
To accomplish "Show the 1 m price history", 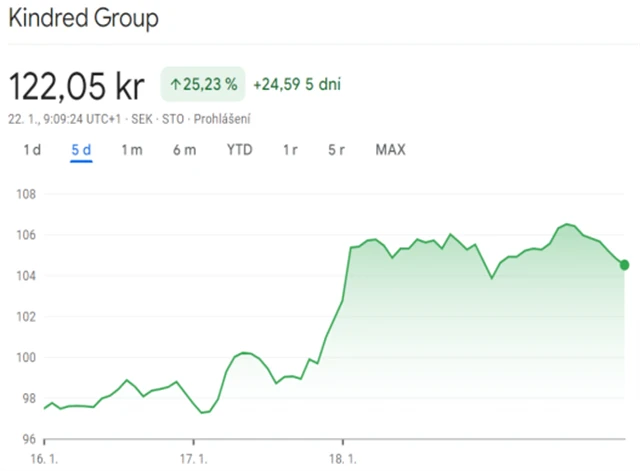I will click(x=132, y=150).
